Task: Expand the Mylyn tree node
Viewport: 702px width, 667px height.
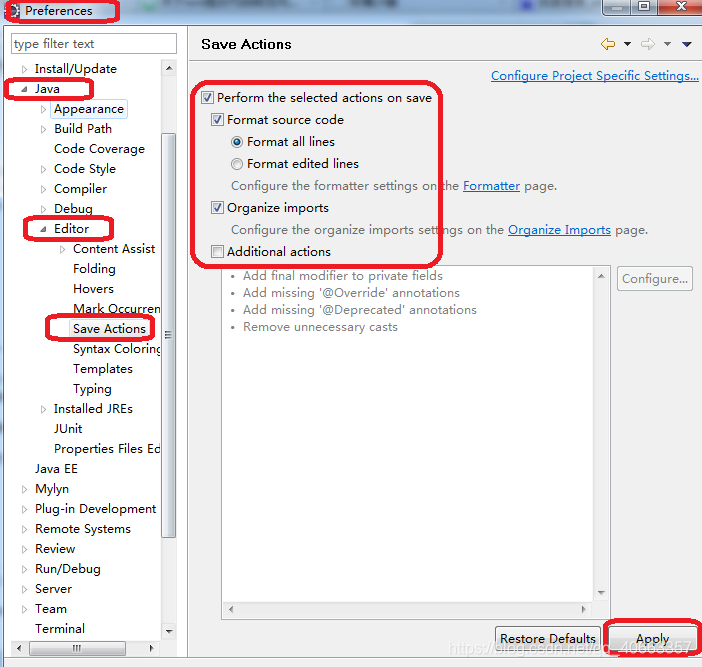Action: (25, 489)
